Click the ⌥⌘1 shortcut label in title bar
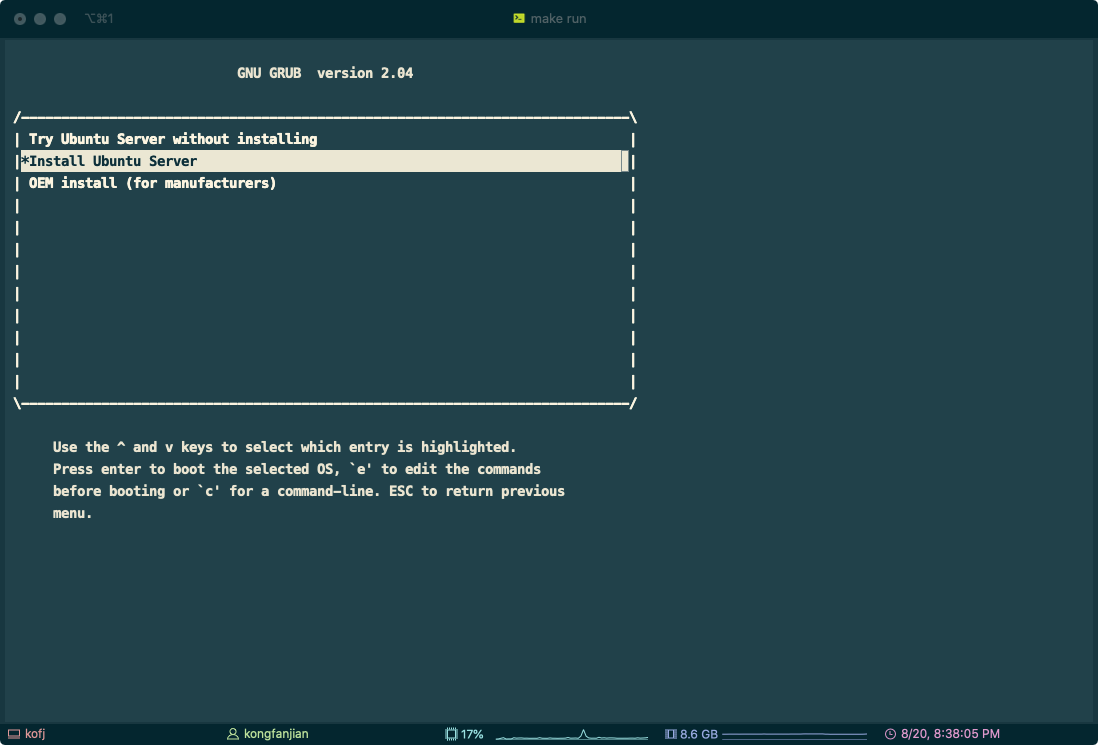This screenshot has height=745, width=1098. [99, 18]
